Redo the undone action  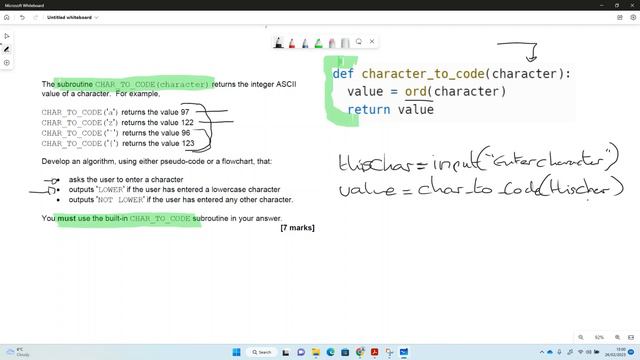pyautogui.click(x=36, y=18)
